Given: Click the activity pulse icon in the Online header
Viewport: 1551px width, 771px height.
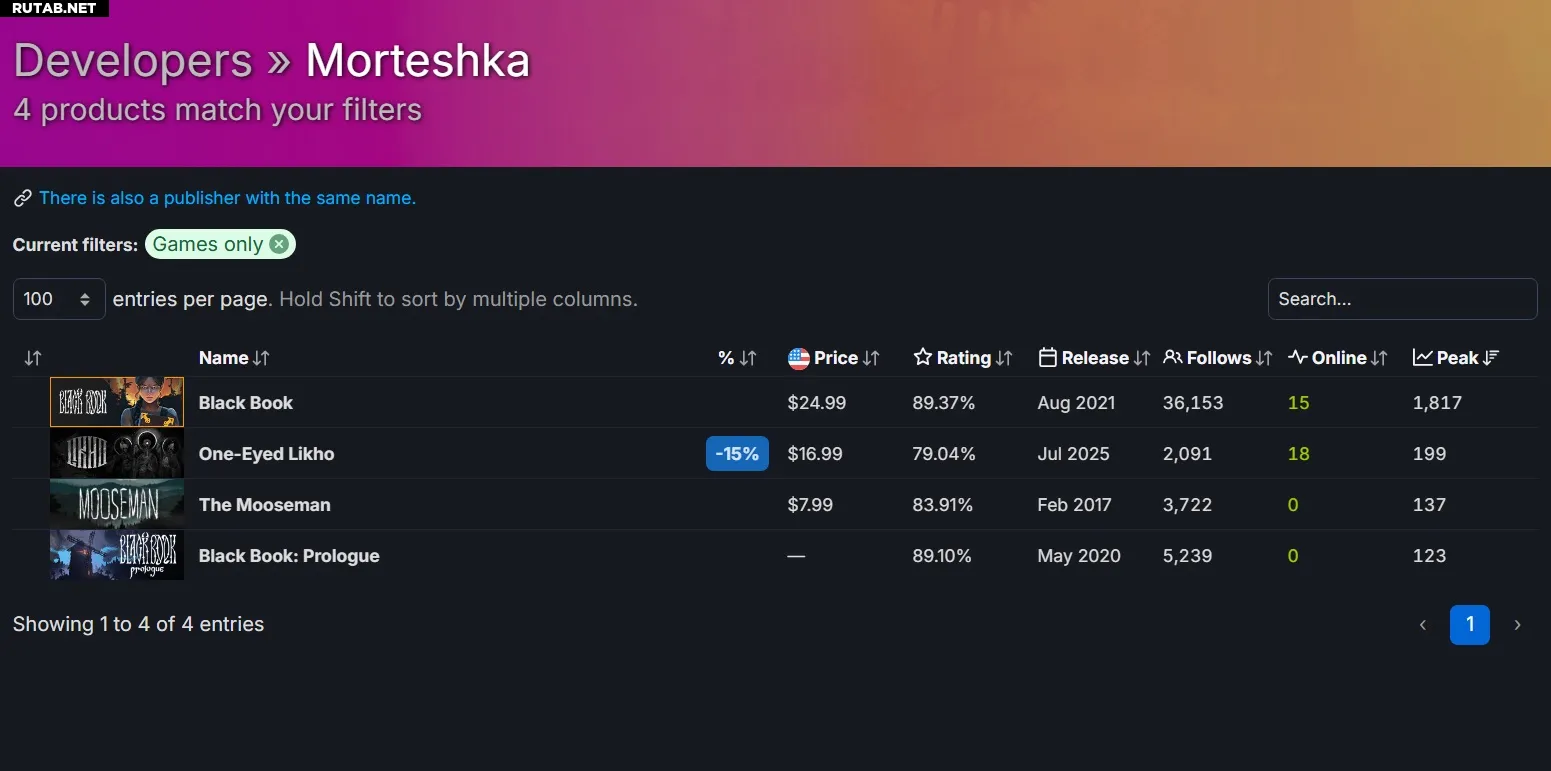Looking at the screenshot, I should pos(1298,358).
